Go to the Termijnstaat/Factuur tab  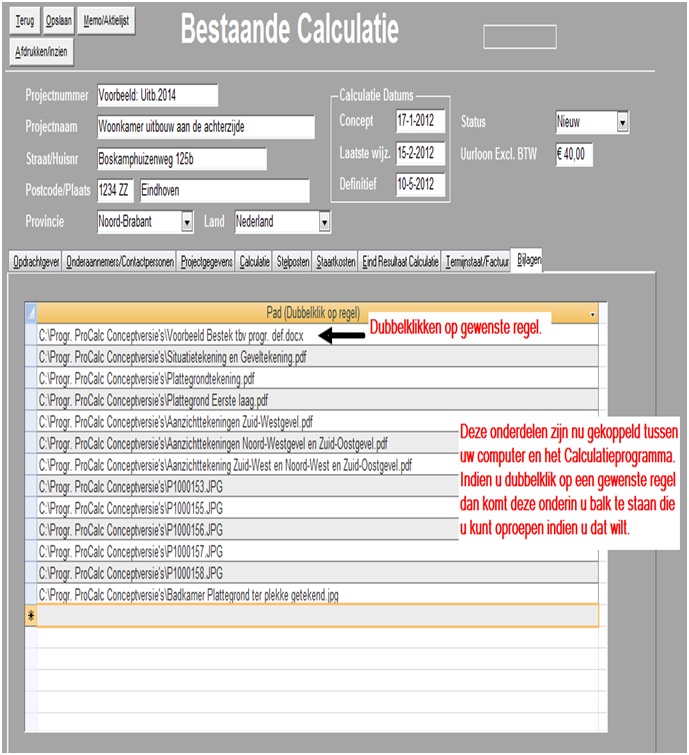click(477, 262)
